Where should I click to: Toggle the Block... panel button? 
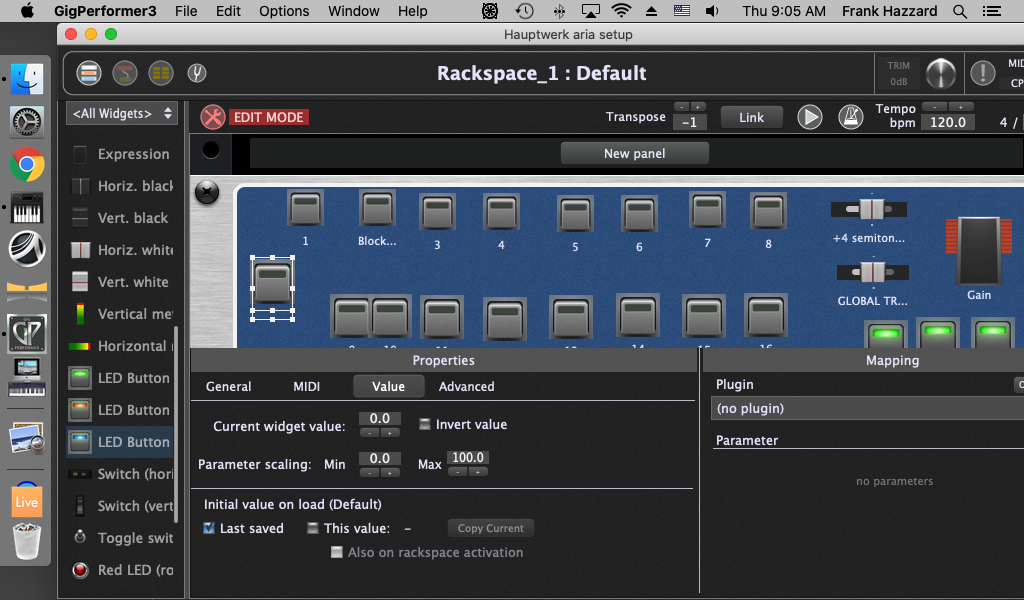[377, 208]
